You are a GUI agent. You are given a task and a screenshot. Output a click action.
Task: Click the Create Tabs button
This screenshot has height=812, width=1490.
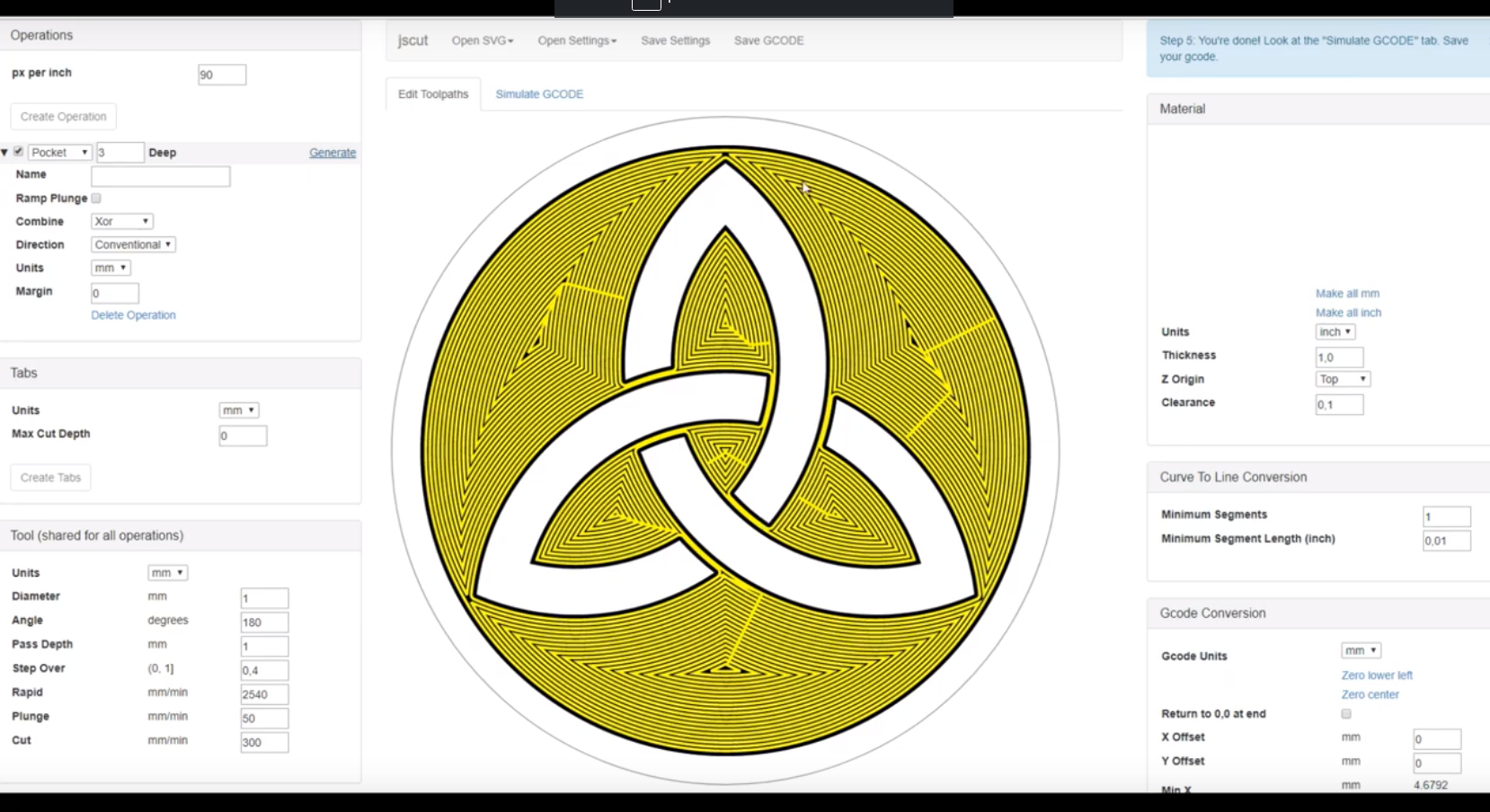[51, 478]
